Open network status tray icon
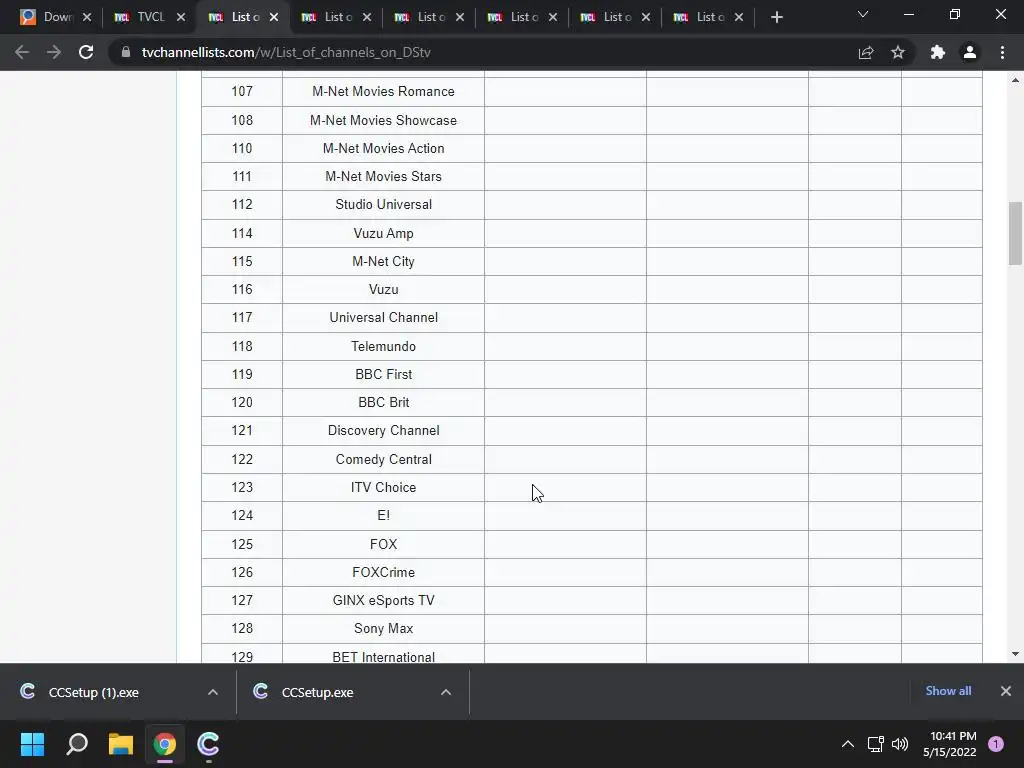Image resolution: width=1024 pixels, height=768 pixels. pyautogui.click(x=875, y=744)
